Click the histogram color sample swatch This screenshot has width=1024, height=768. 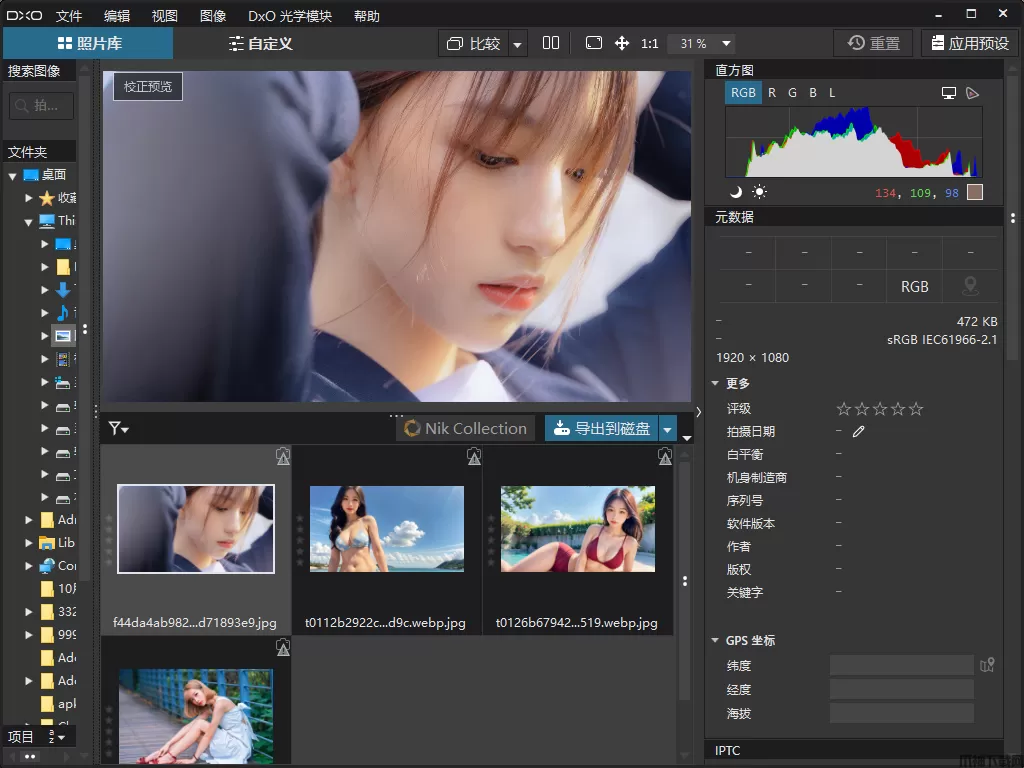click(x=975, y=192)
